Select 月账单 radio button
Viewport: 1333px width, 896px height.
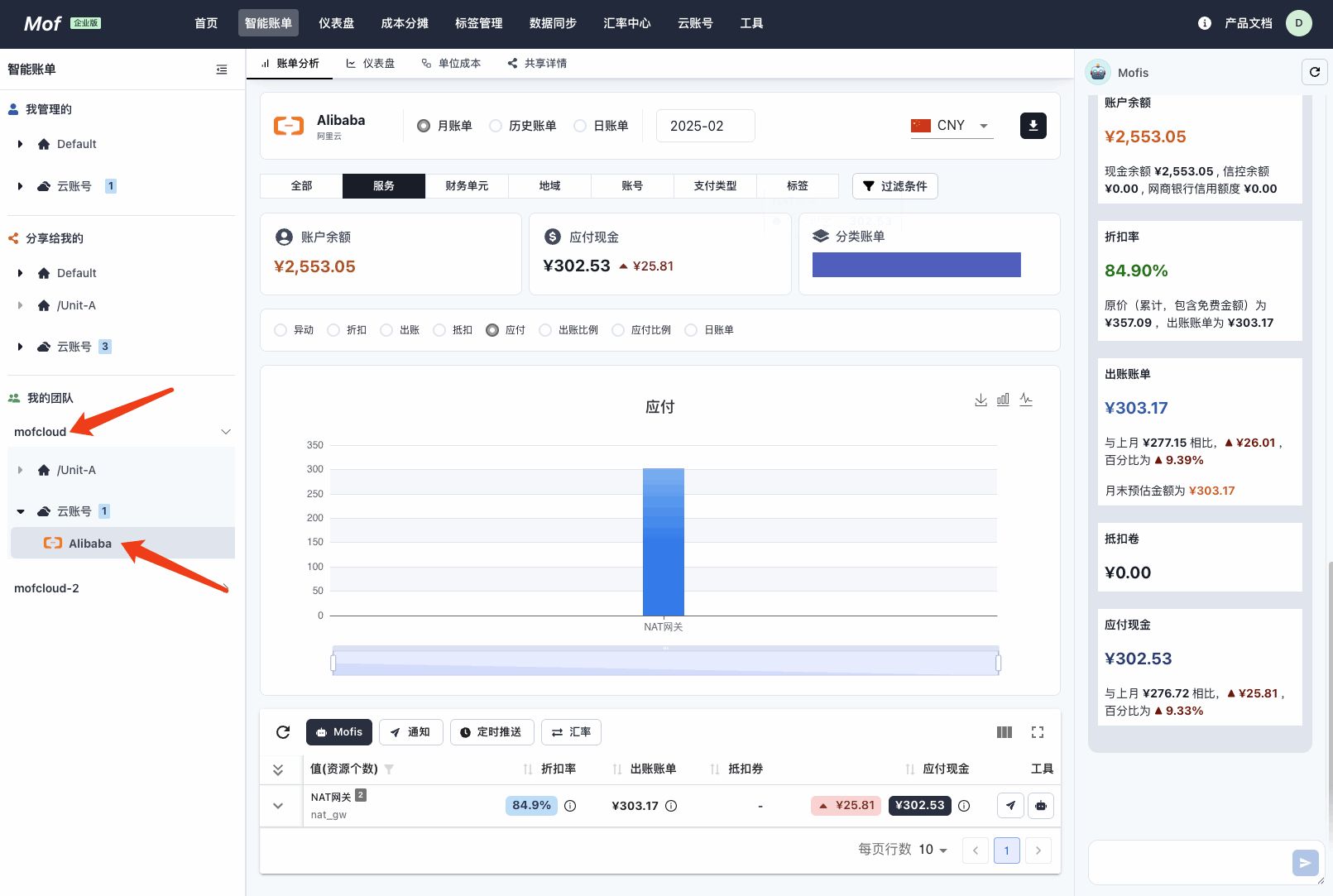click(x=424, y=126)
